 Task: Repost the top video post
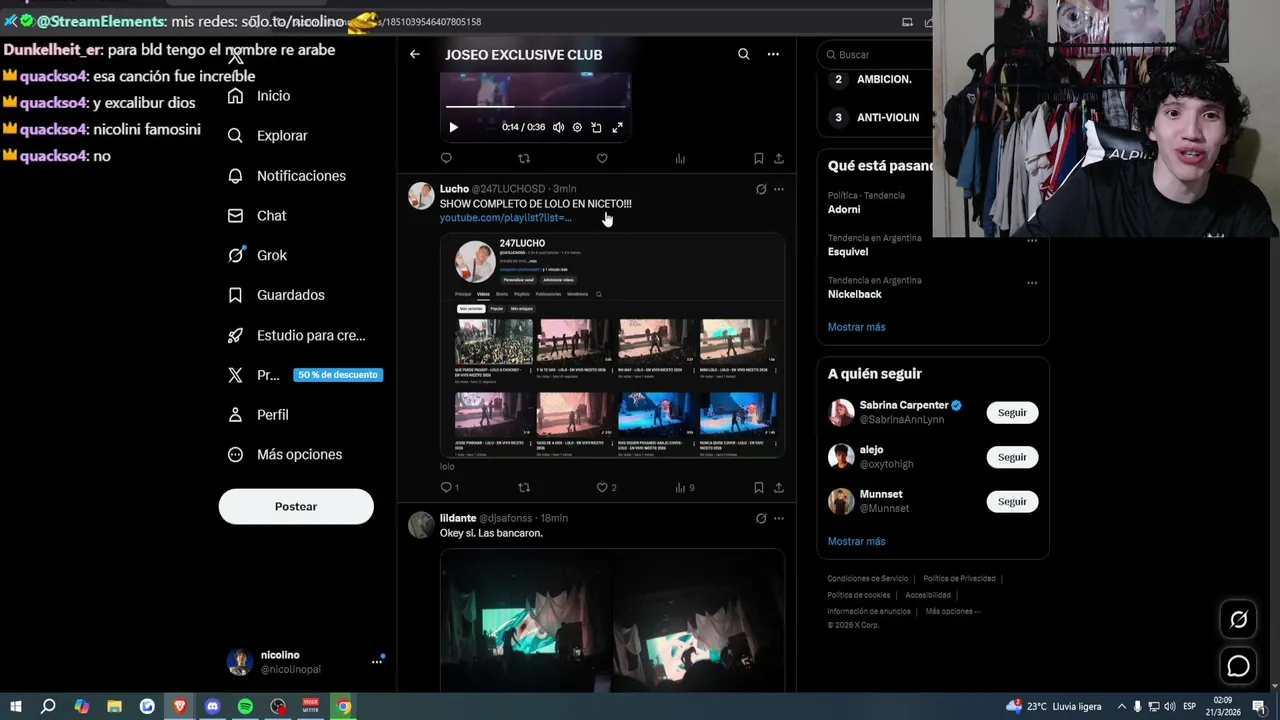tap(524, 158)
